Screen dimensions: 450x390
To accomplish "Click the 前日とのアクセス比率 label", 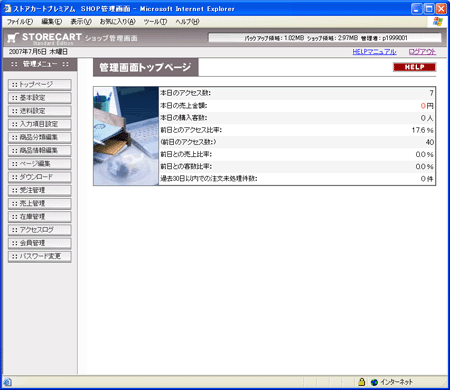I will pos(191,130).
